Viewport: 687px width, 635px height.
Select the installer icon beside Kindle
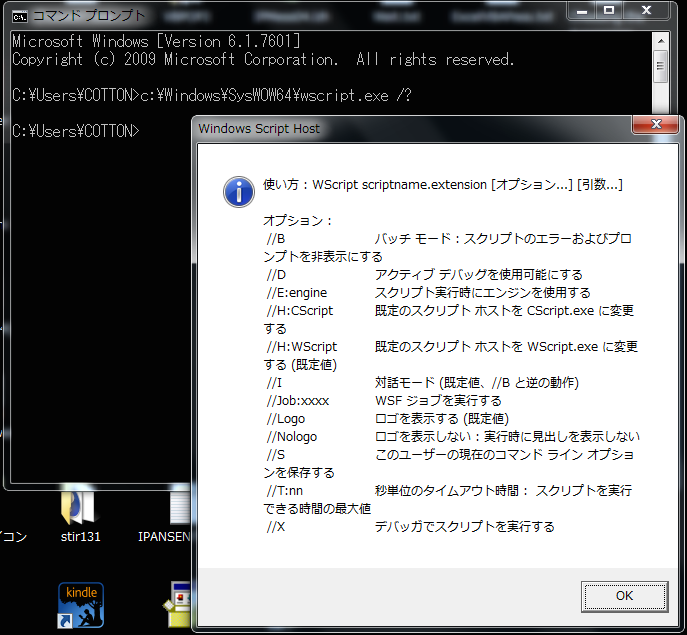(177, 604)
